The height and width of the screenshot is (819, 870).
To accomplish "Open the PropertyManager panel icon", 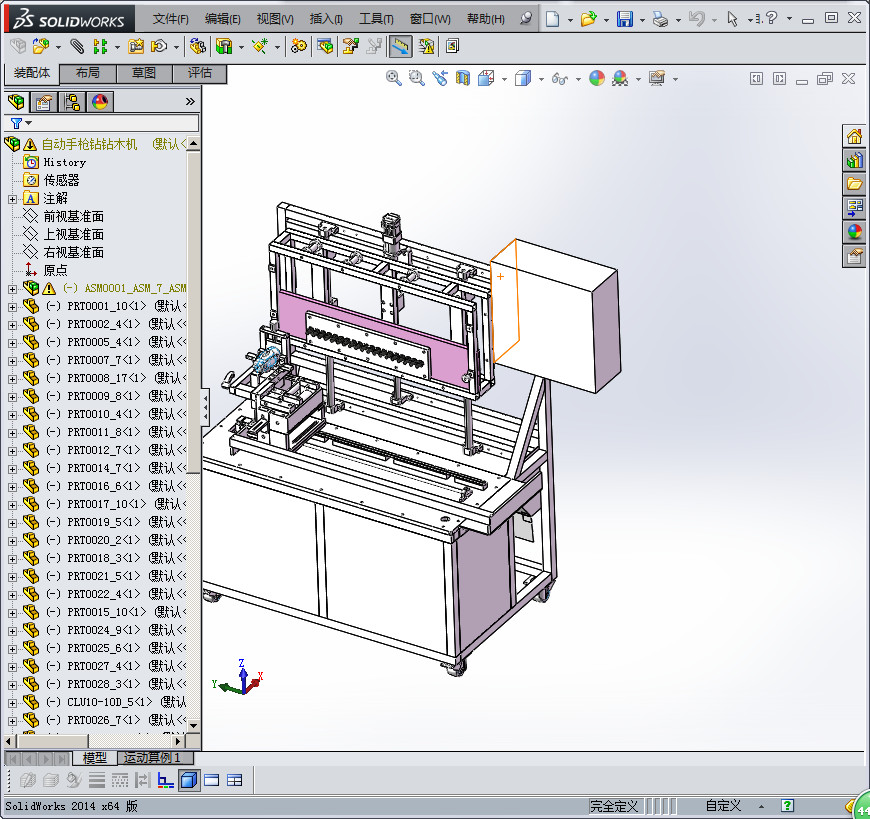I will pos(44,101).
